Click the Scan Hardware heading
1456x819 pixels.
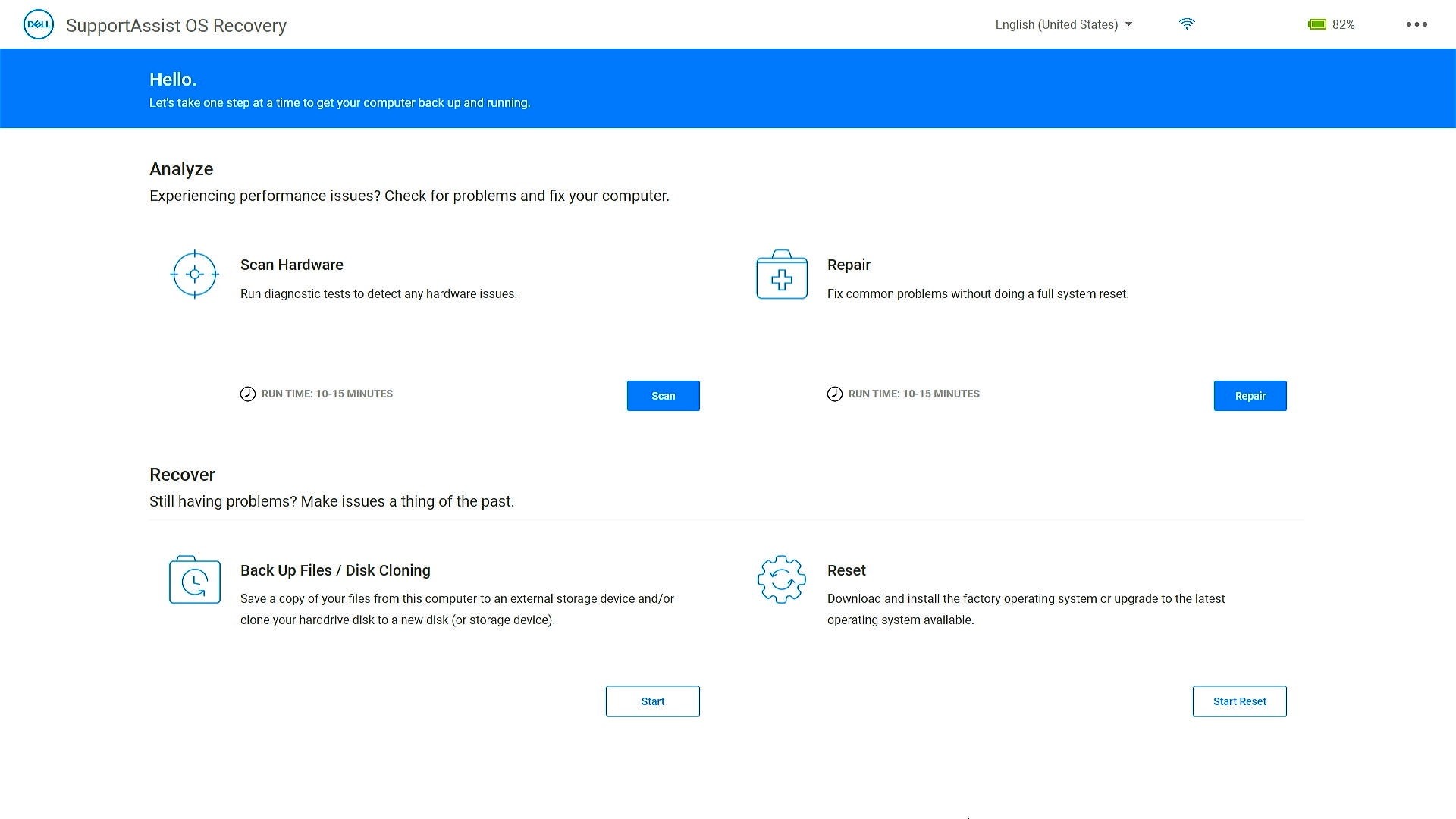click(x=291, y=265)
